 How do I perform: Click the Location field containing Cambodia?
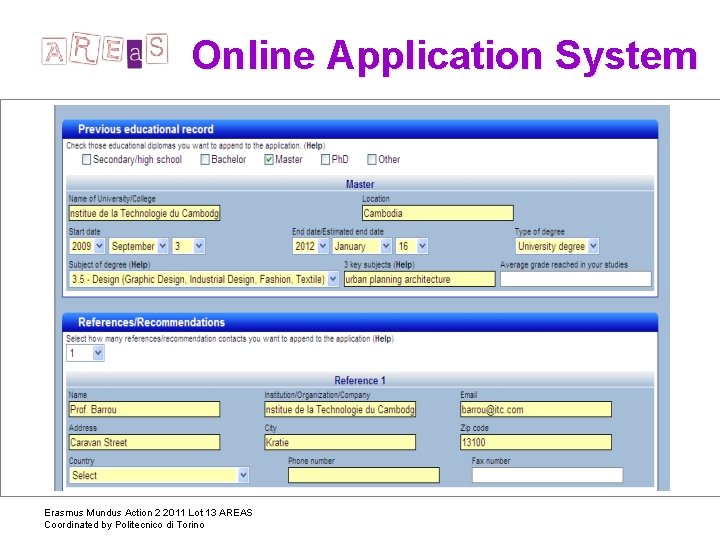click(x=438, y=213)
